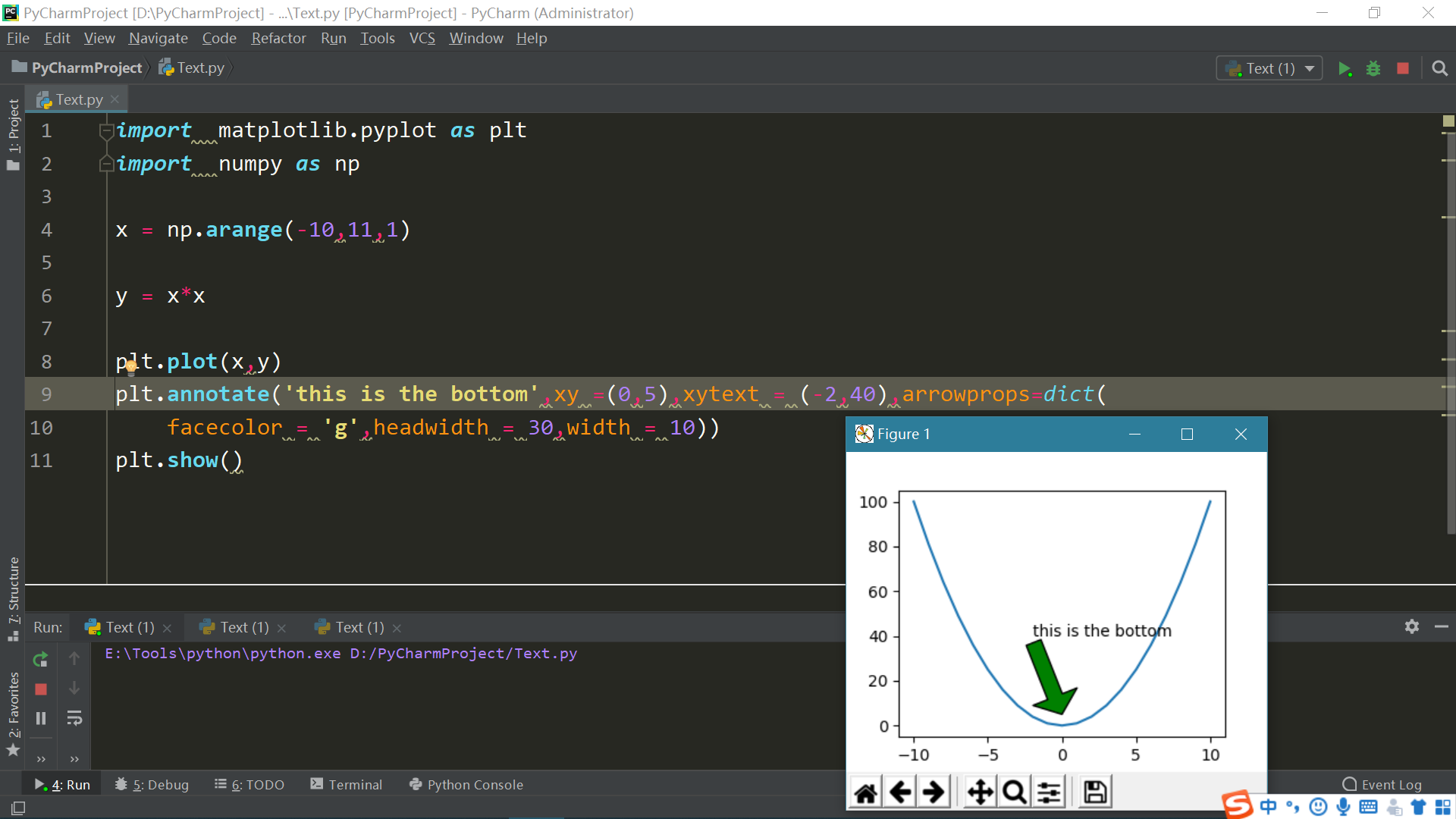Hide the Run tool window
This screenshot has height=819, width=1456.
point(1442,626)
